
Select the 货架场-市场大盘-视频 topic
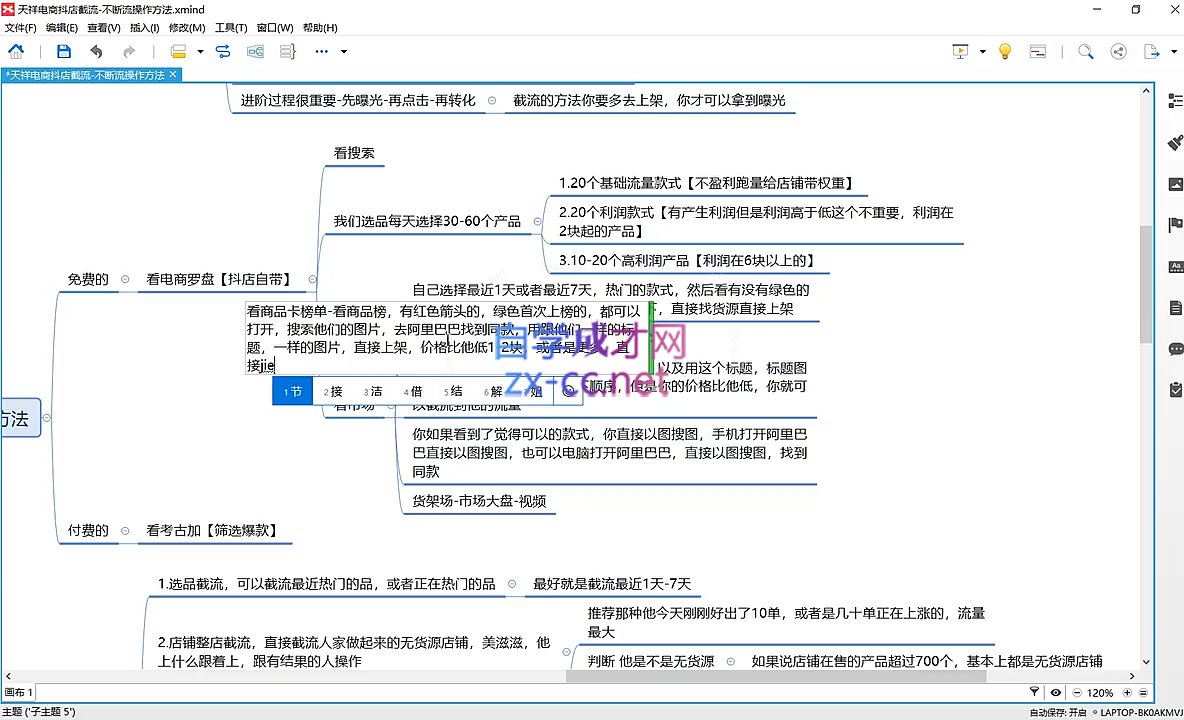point(479,501)
